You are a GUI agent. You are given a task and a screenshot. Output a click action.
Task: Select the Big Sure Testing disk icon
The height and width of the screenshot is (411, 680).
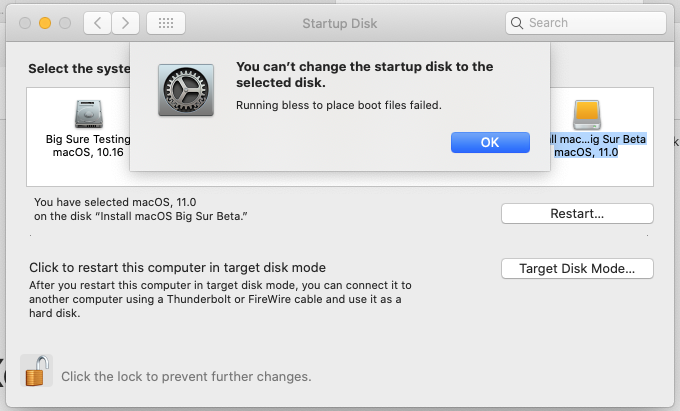(x=88, y=114)
